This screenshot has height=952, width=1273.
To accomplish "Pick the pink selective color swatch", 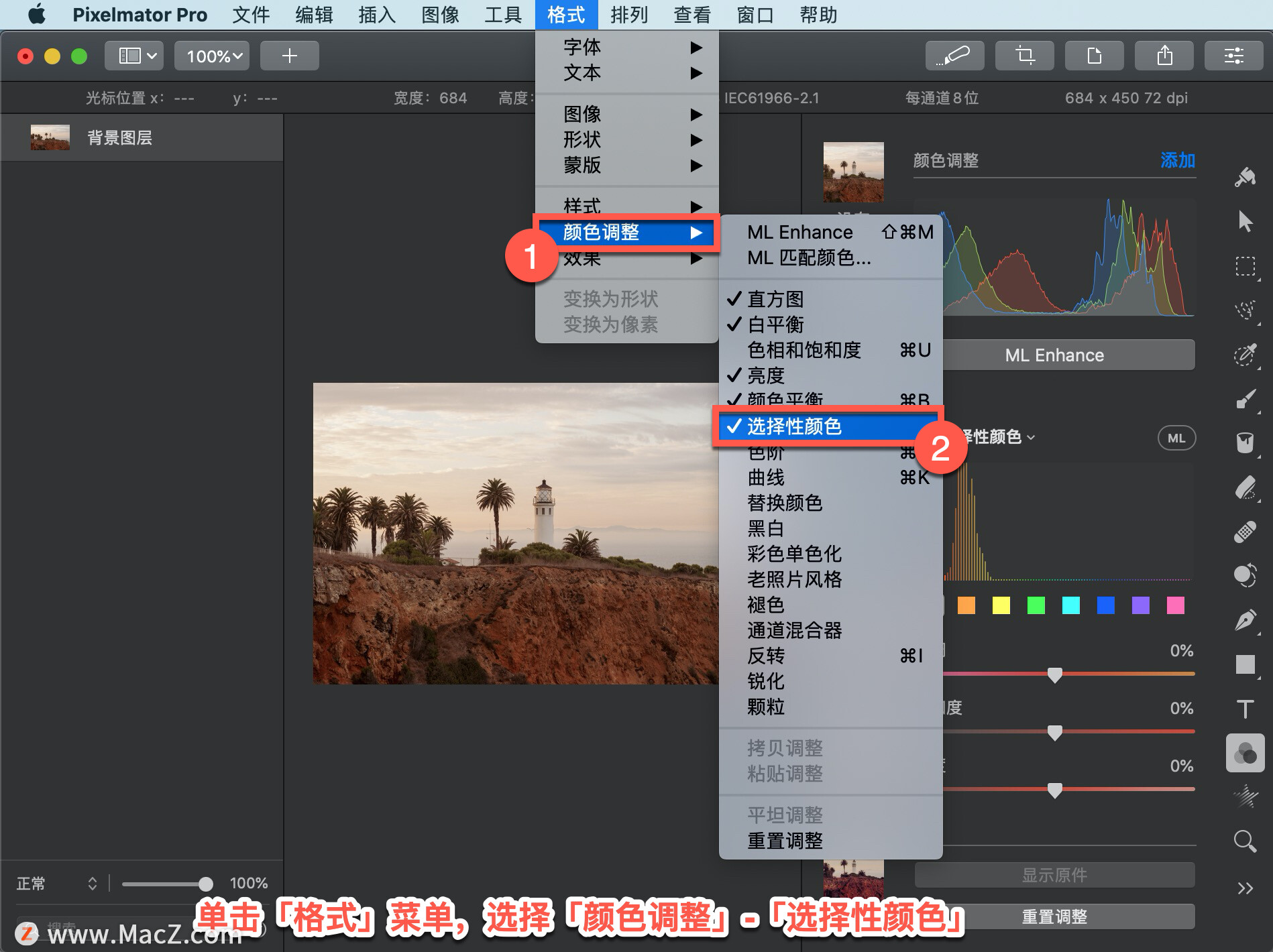I will tap(1176, 605).
